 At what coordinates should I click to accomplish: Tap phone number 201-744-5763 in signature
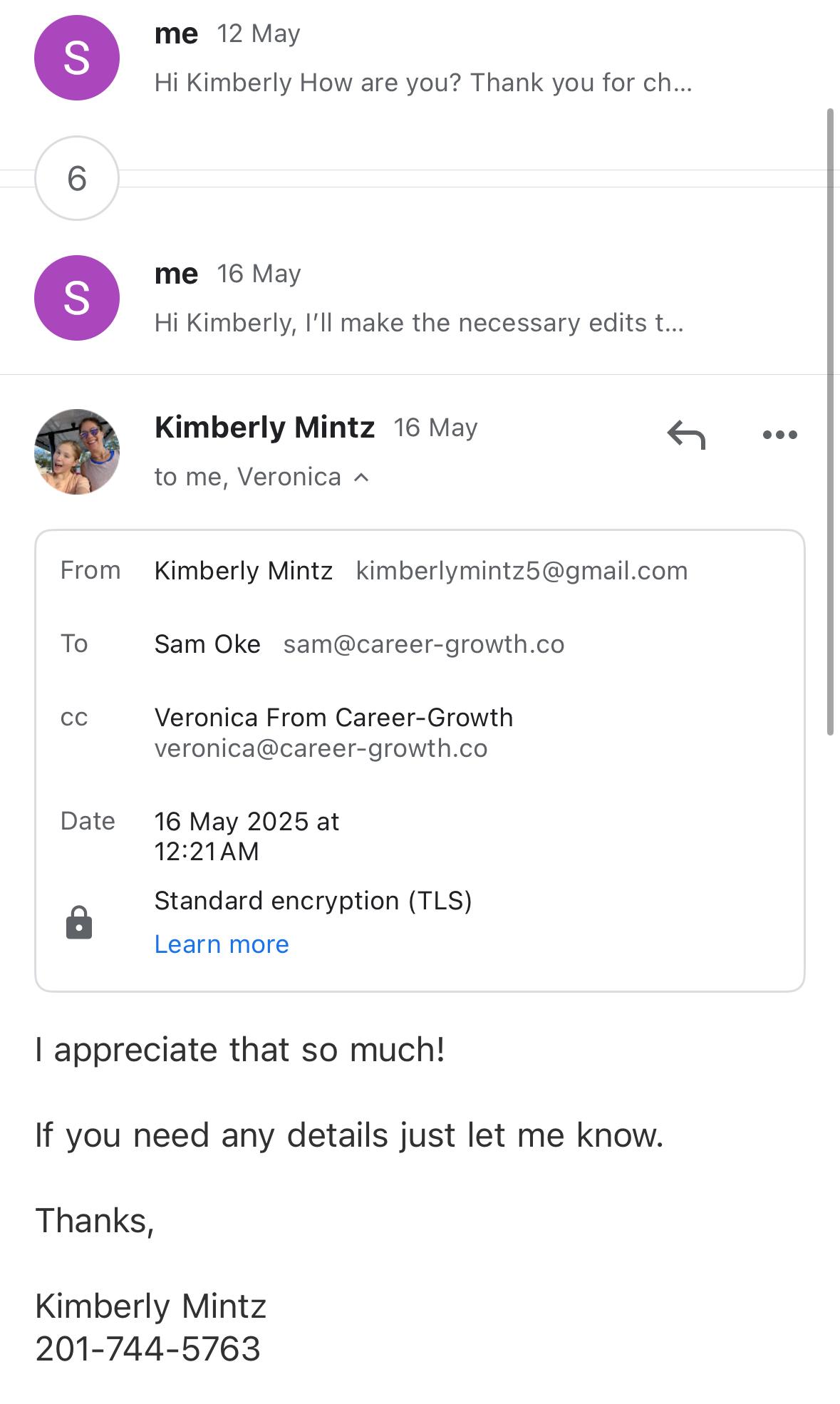(x=148, y=1349)
